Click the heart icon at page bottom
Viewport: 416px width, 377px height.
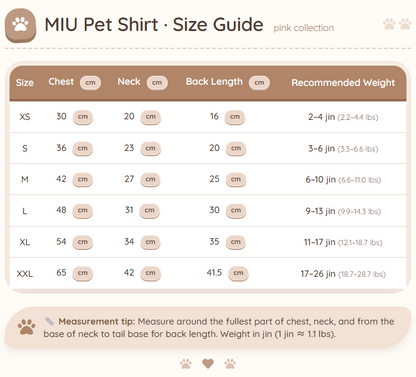point(208,364)
